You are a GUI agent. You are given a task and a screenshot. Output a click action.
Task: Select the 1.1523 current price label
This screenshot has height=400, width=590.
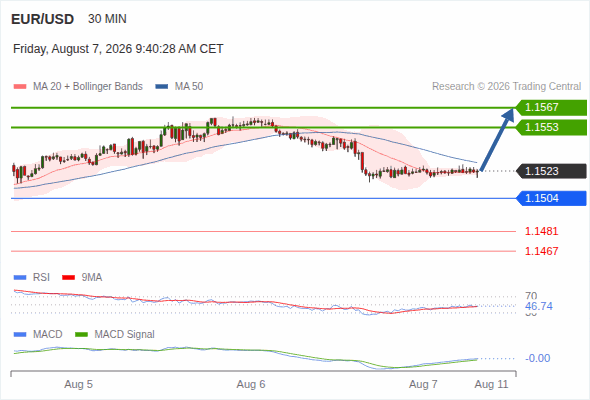[551, 171]
